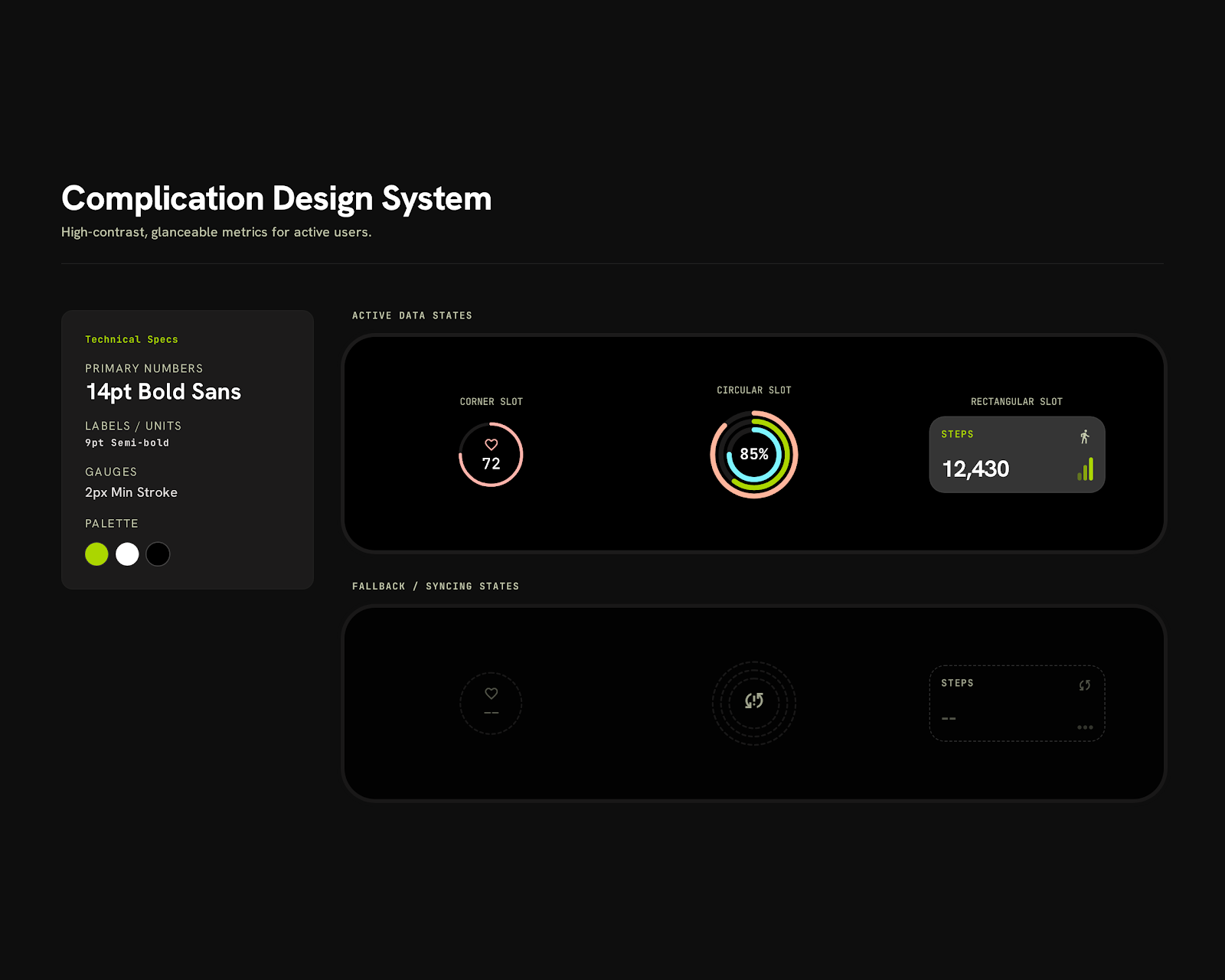Image resolution: width=1225 pixels, height=980 pixels.
Task: Select the white palette swatch
Action: (127, 554)
